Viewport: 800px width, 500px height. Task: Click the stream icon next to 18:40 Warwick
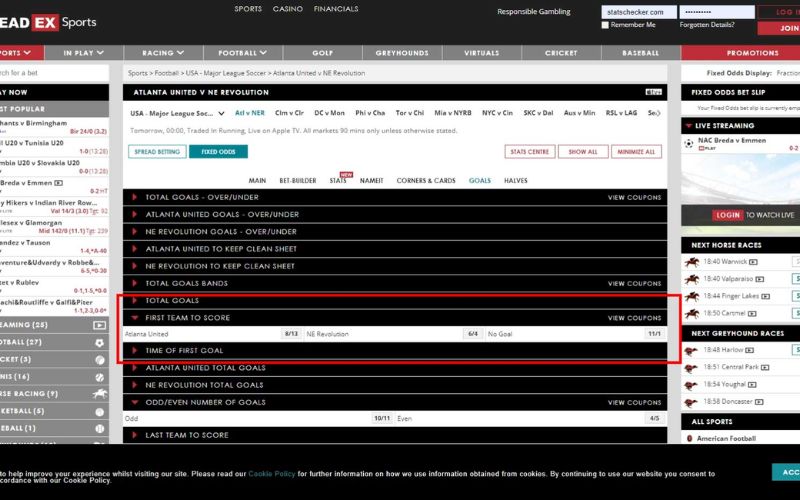point(753,262)
